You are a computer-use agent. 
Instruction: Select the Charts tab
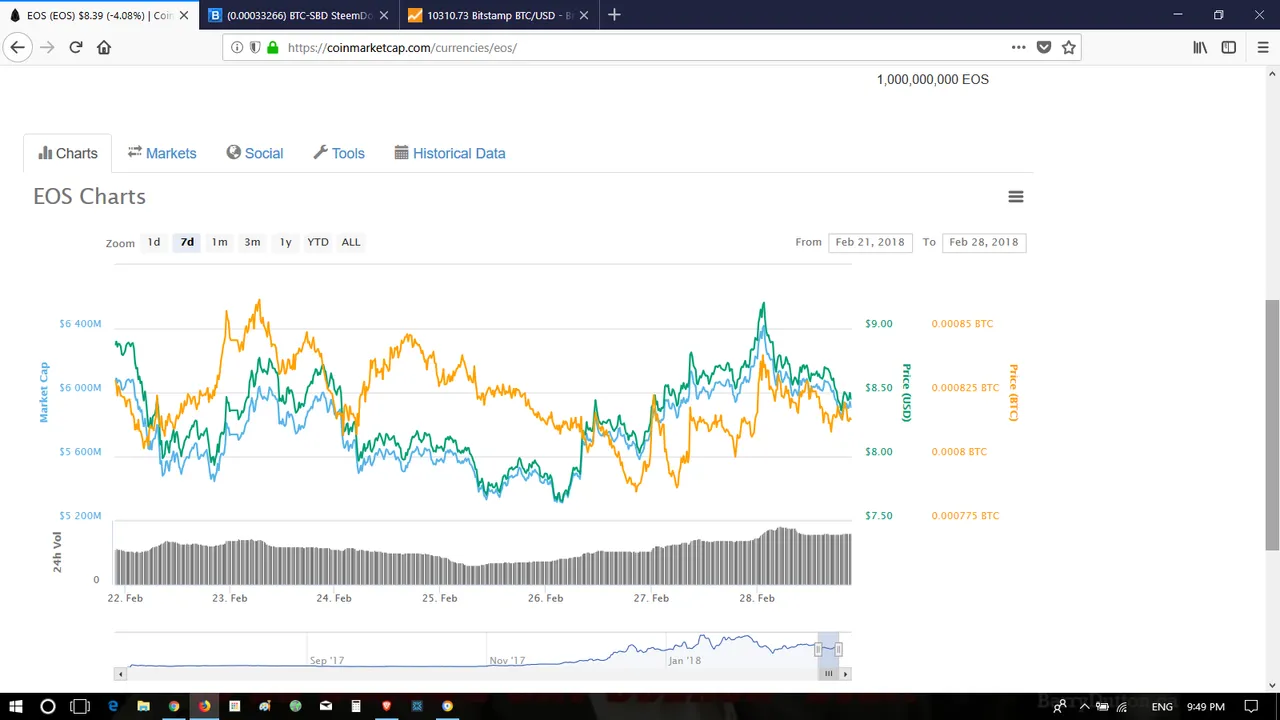tap(68, 153)
